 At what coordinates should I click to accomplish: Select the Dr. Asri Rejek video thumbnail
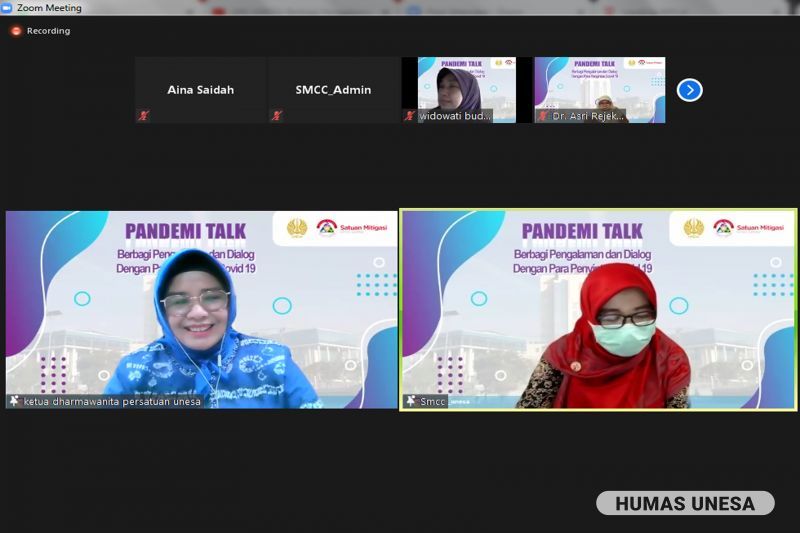click(600, 90)
